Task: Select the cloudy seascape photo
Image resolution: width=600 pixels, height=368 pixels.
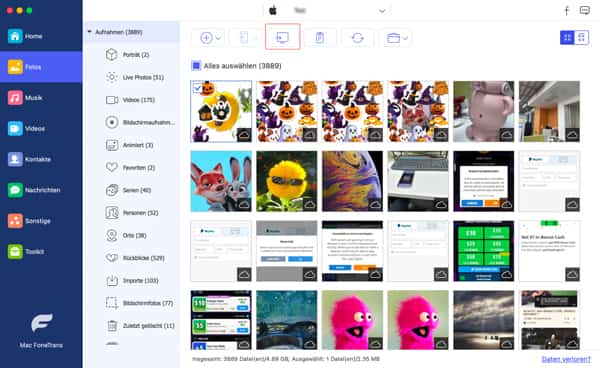Action: tap(484, 320)
